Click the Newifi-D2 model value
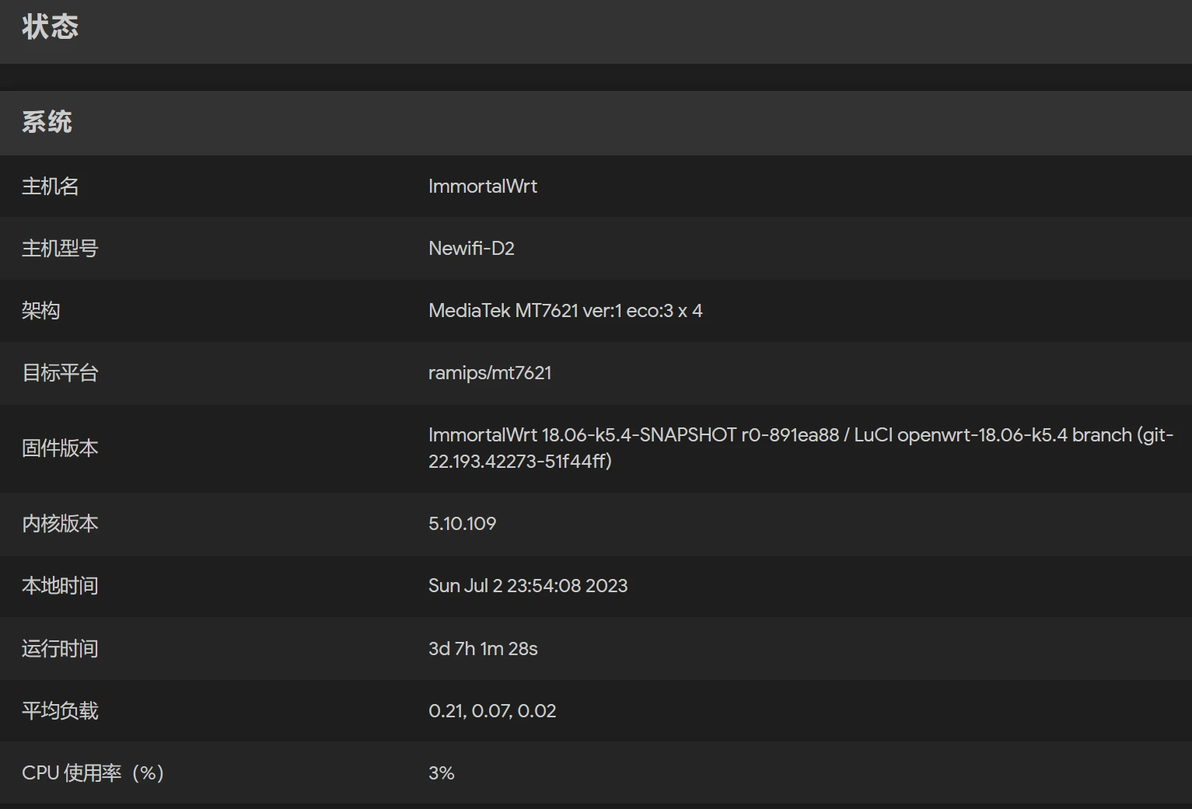 (471, 248)
